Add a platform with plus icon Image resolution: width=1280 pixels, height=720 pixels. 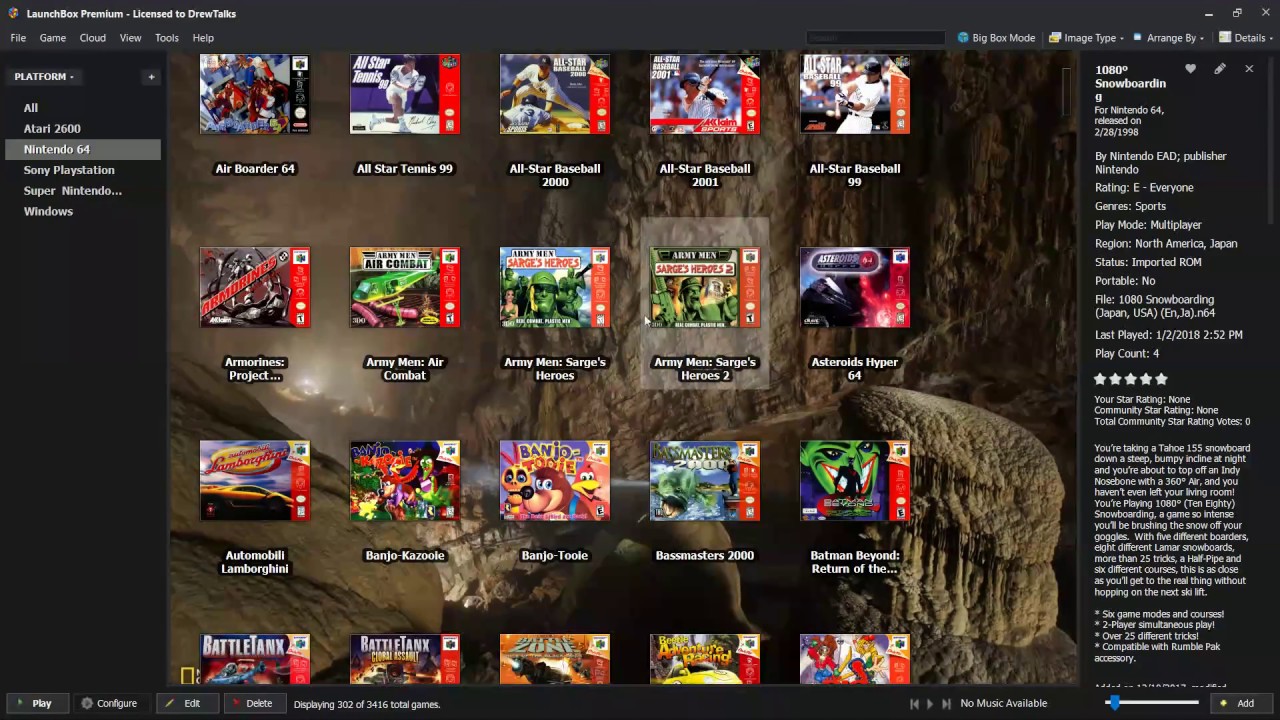tap(152, 77)
